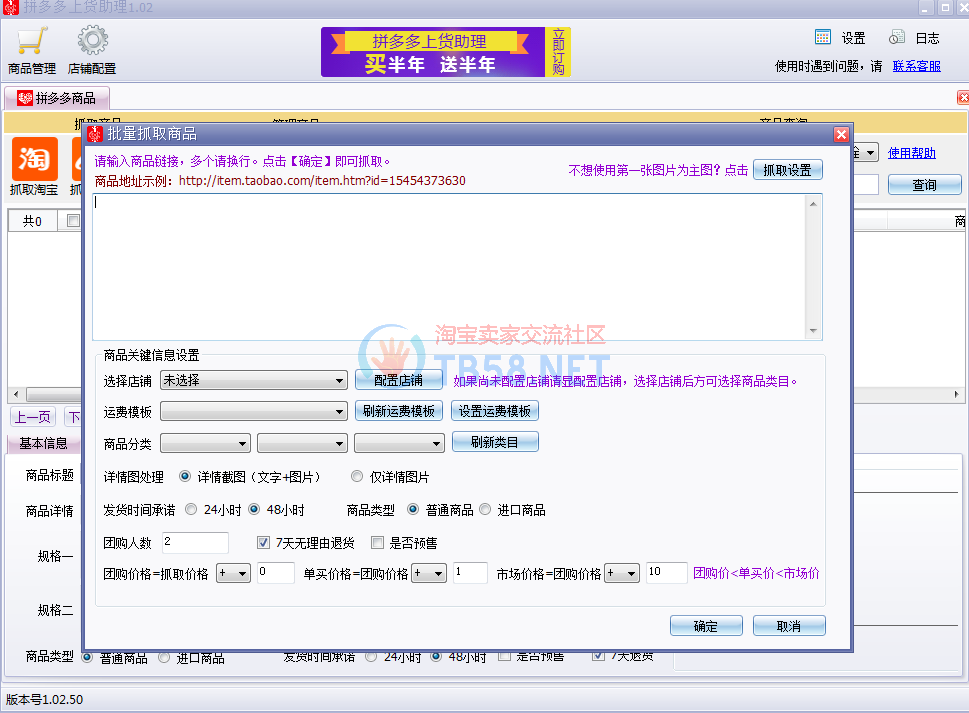This screenshot has height=713, width=969.
Task: Open the 基本信息 tab in main window
Action: 43,443
